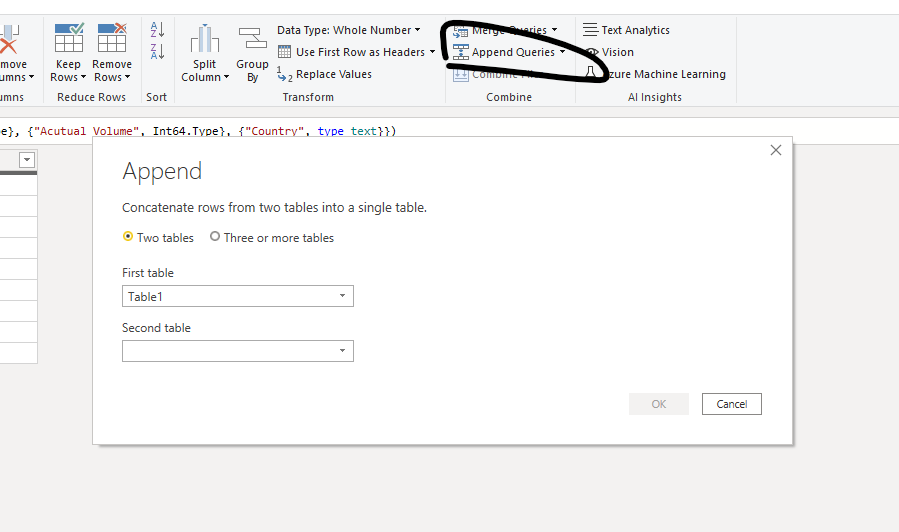
Task: Expand the Merge Queries dropdown arrow
Action: [554, 29]
